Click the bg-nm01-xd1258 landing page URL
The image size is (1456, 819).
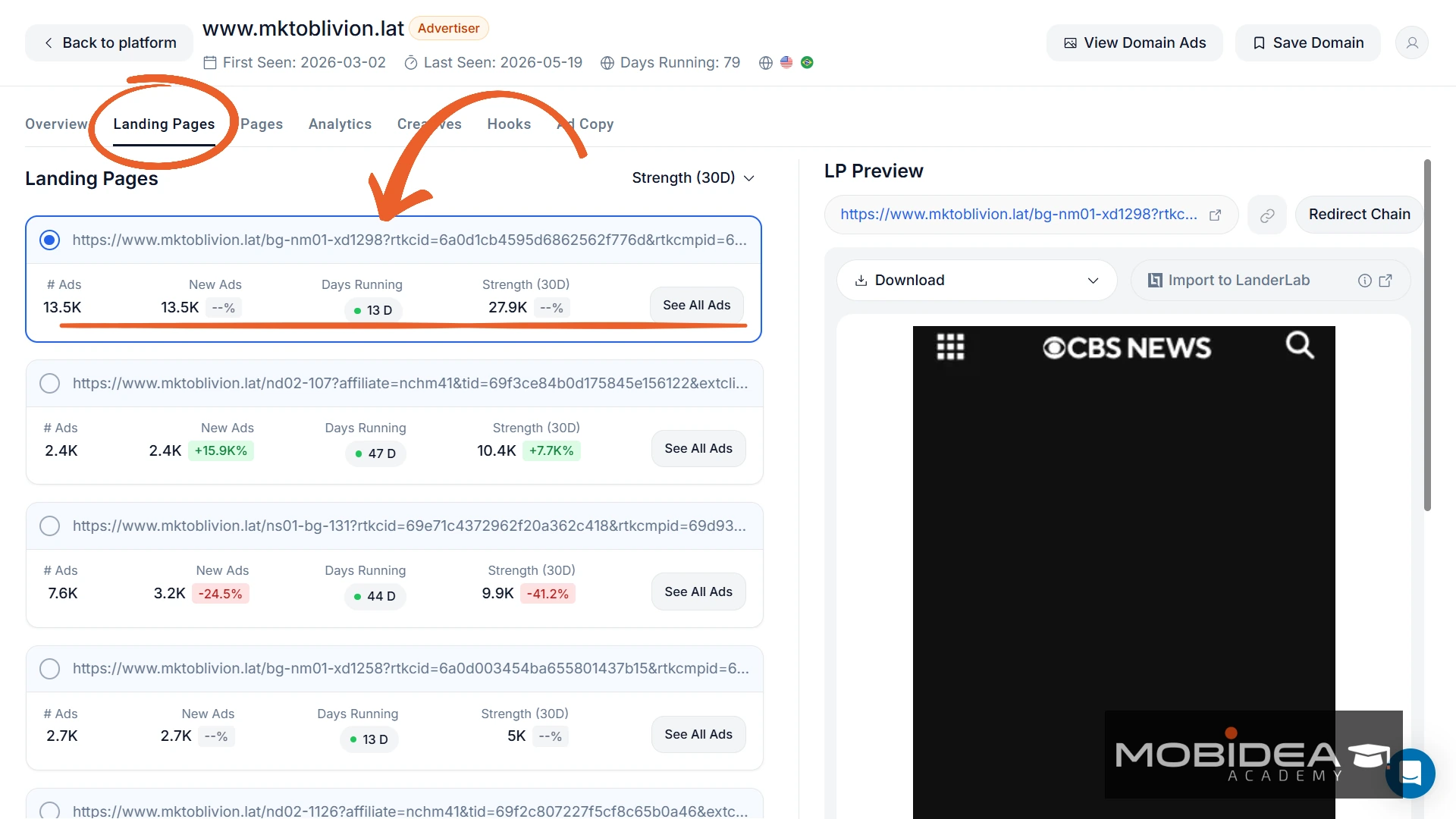point(411,669)
